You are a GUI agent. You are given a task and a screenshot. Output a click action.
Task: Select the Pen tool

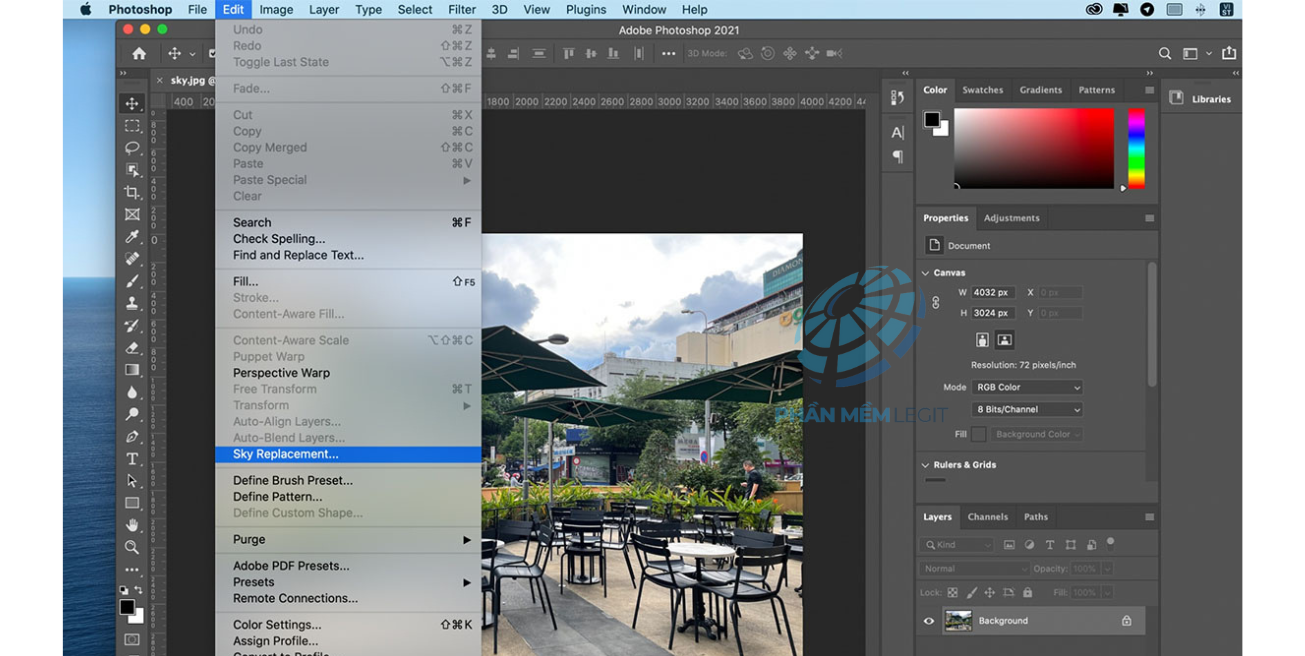coord(132,436)
